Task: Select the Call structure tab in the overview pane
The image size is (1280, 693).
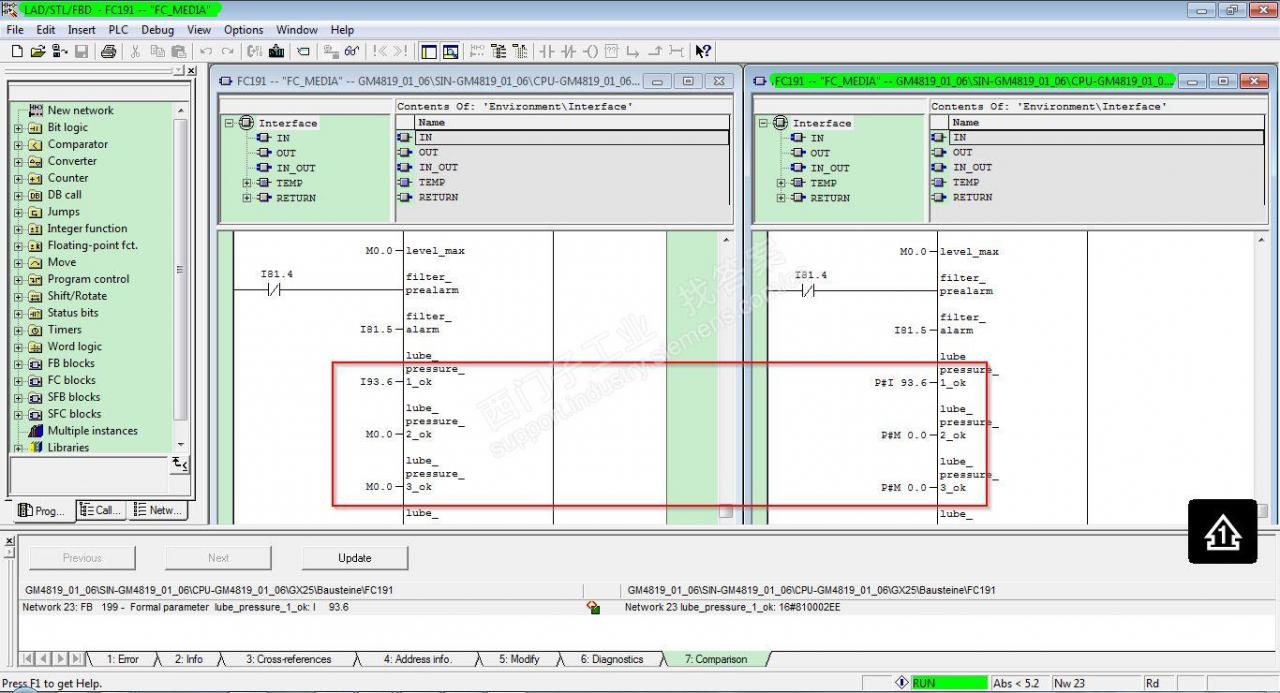Action: [99, 510]
